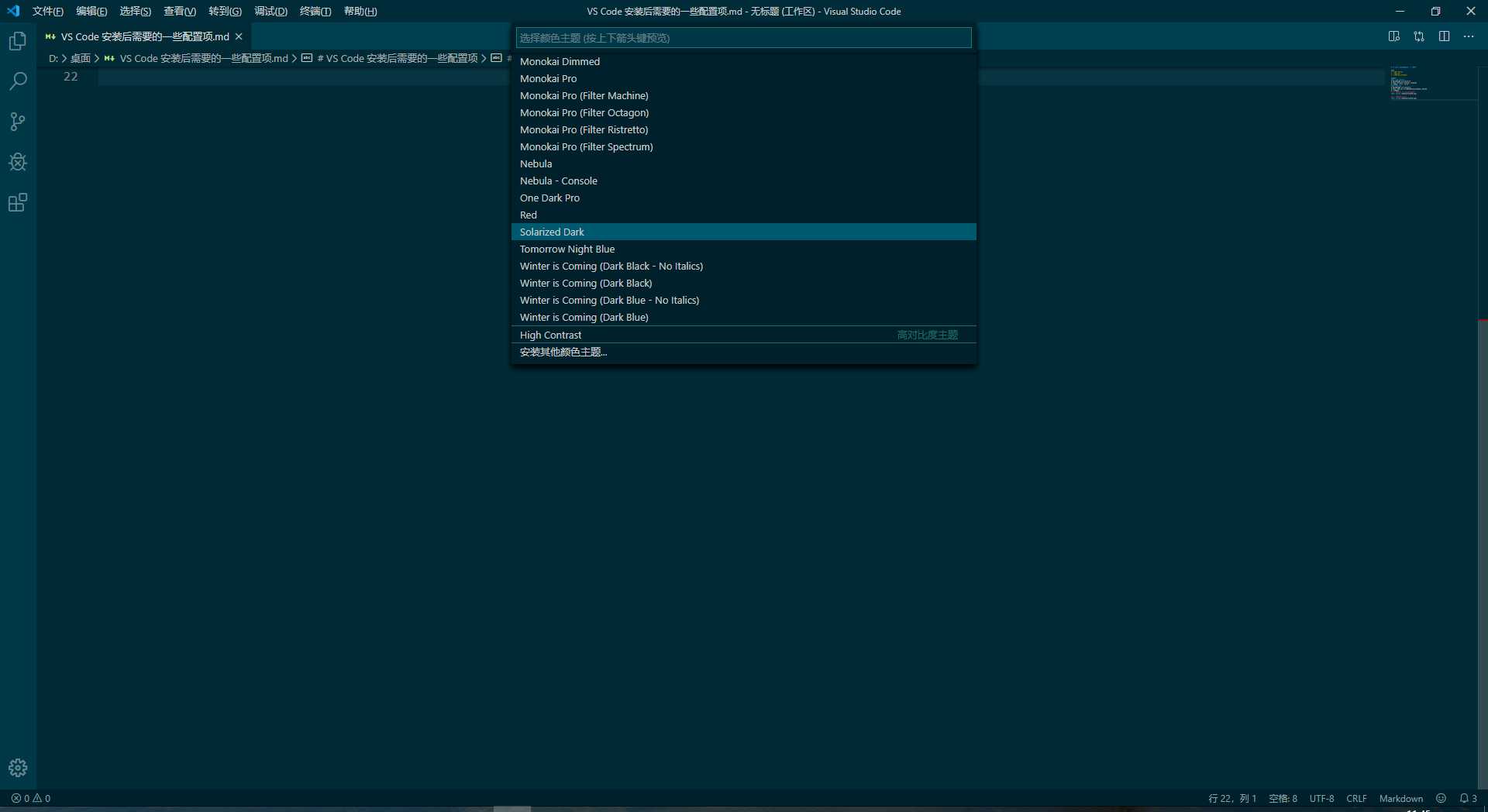
Task: Open the 编辑(E) menu
Action: (91, 11)
